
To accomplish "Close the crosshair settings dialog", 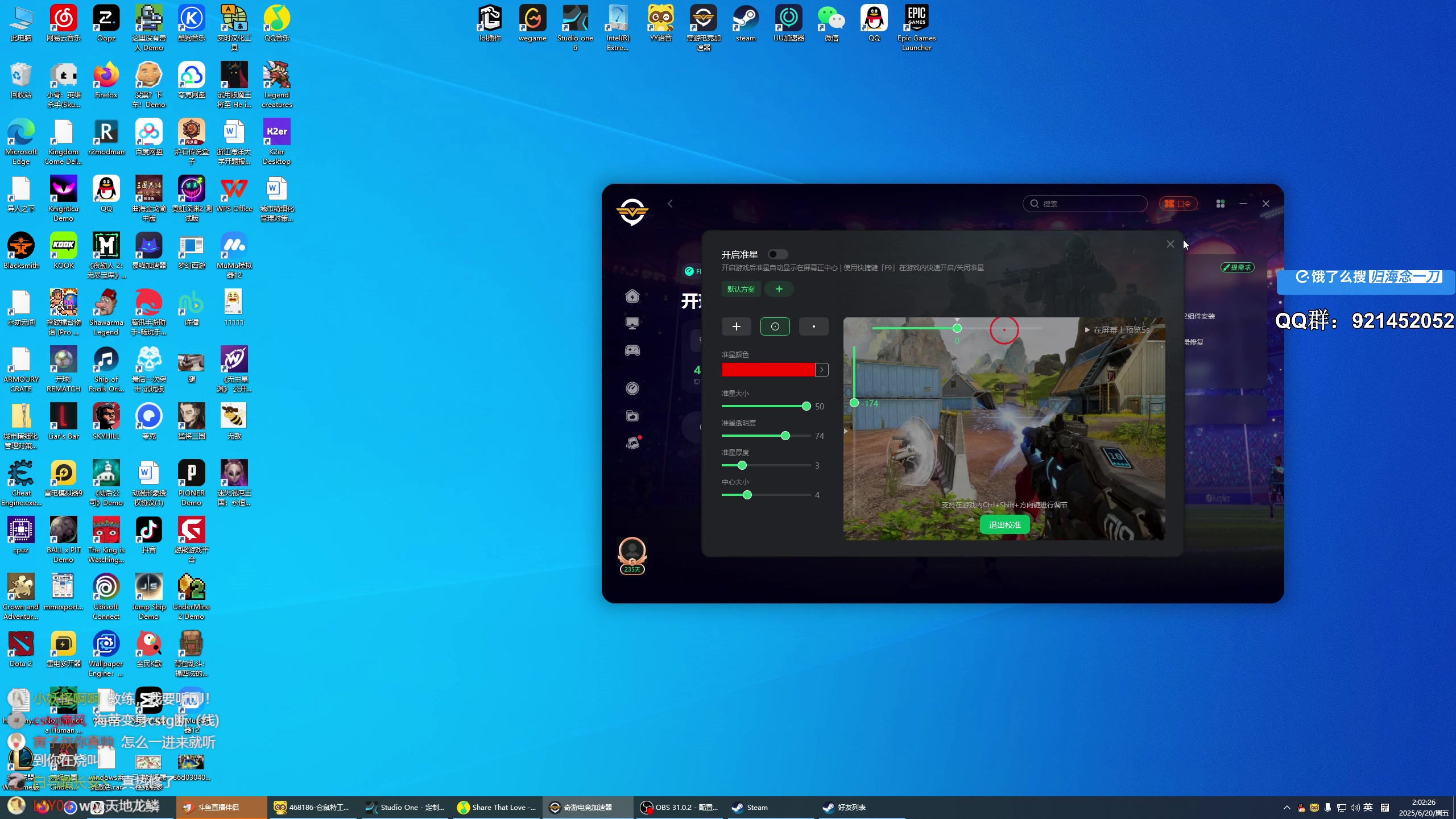I will pos(1170,244).
